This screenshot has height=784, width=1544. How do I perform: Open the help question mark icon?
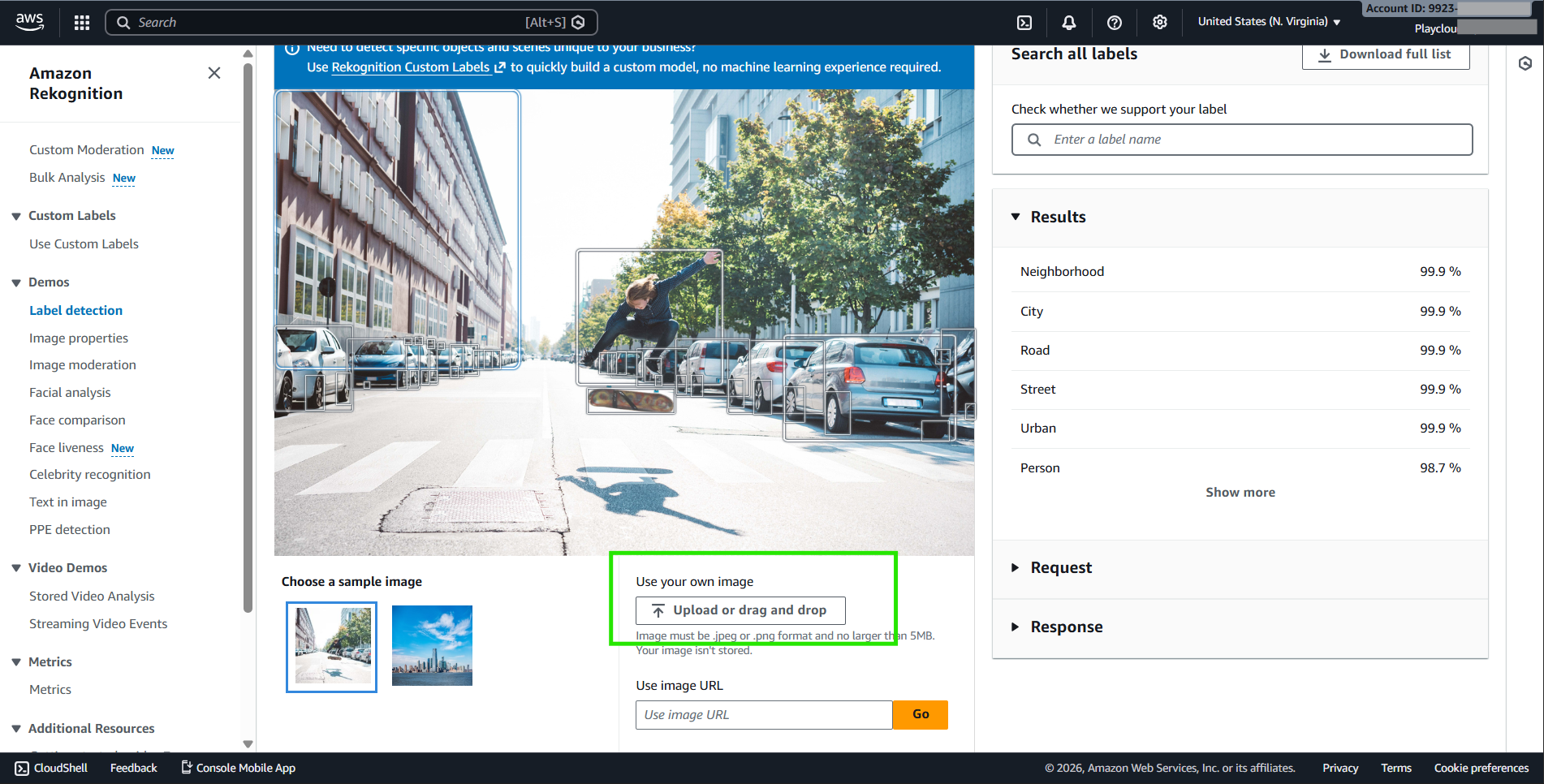[x=1115, y=23]
